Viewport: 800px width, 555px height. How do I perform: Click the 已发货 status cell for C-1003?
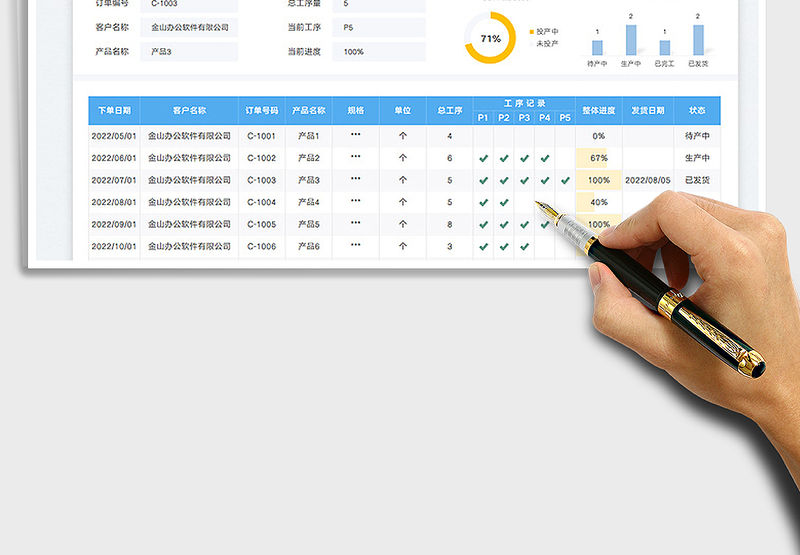coord(697,180)
